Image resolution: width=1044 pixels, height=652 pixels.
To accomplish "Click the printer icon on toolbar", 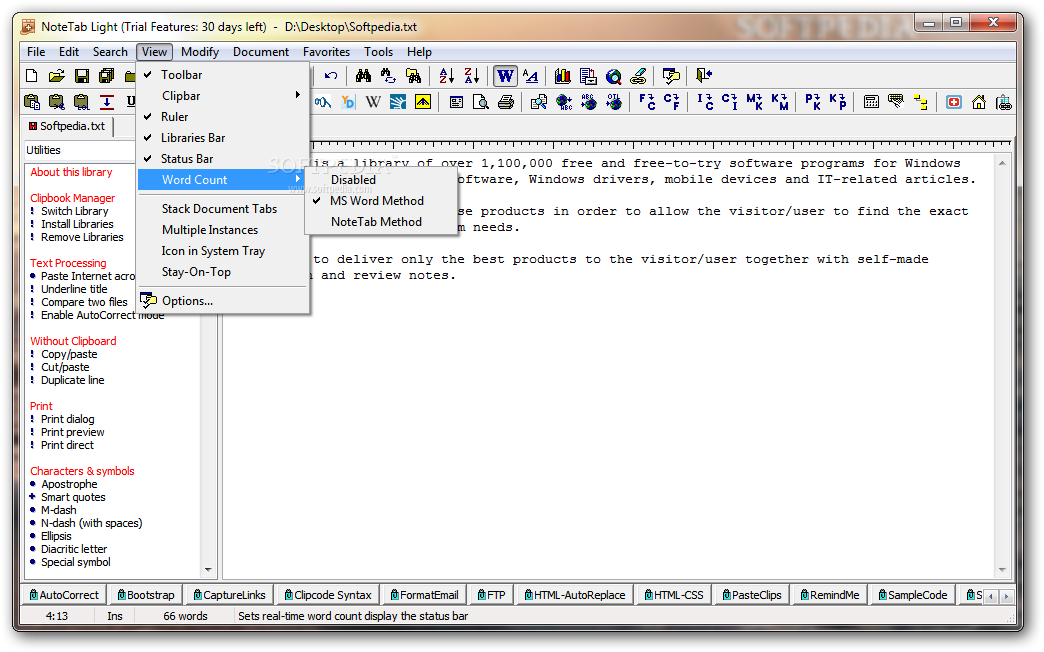I will click(506, 102).
